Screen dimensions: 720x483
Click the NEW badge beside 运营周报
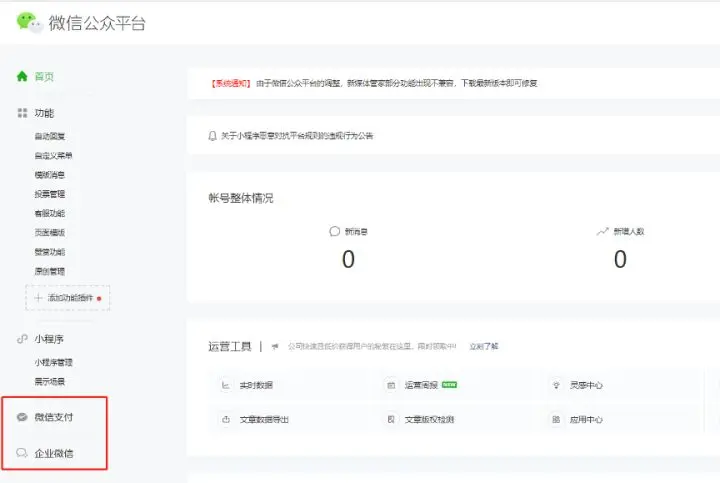coord(450,385)
